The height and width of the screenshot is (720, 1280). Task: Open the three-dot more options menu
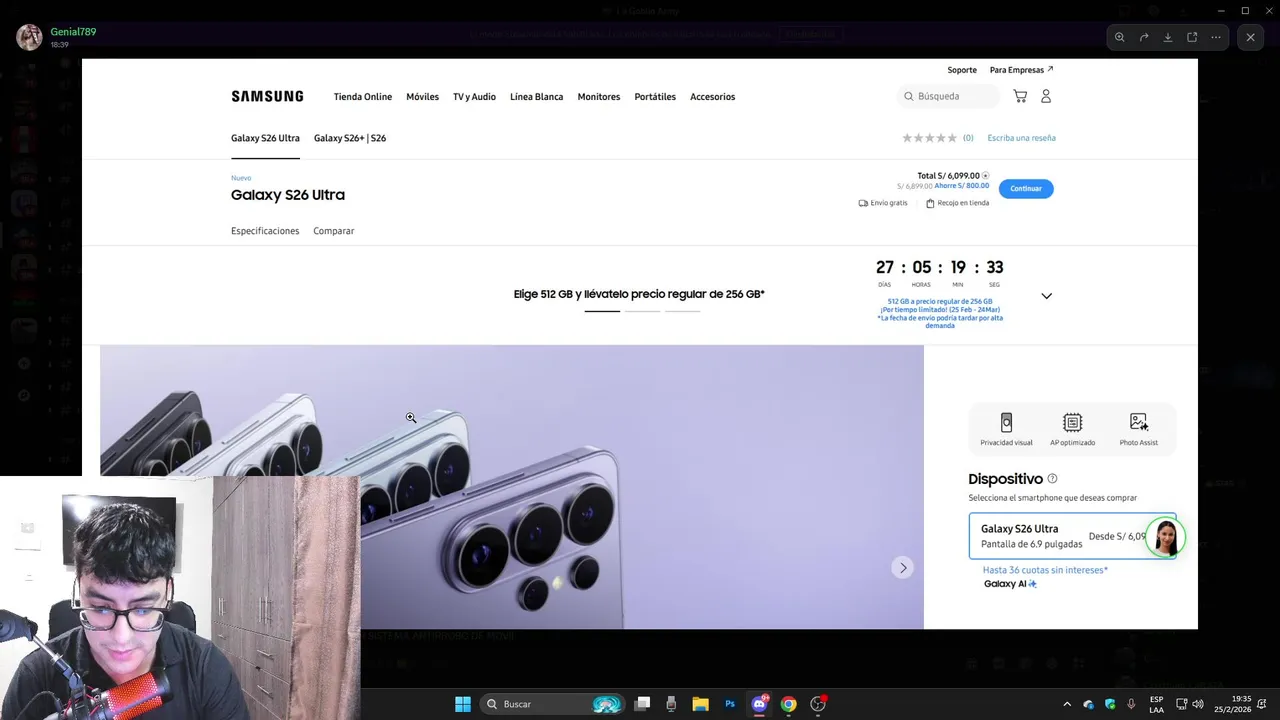(x=1216, y=37)
